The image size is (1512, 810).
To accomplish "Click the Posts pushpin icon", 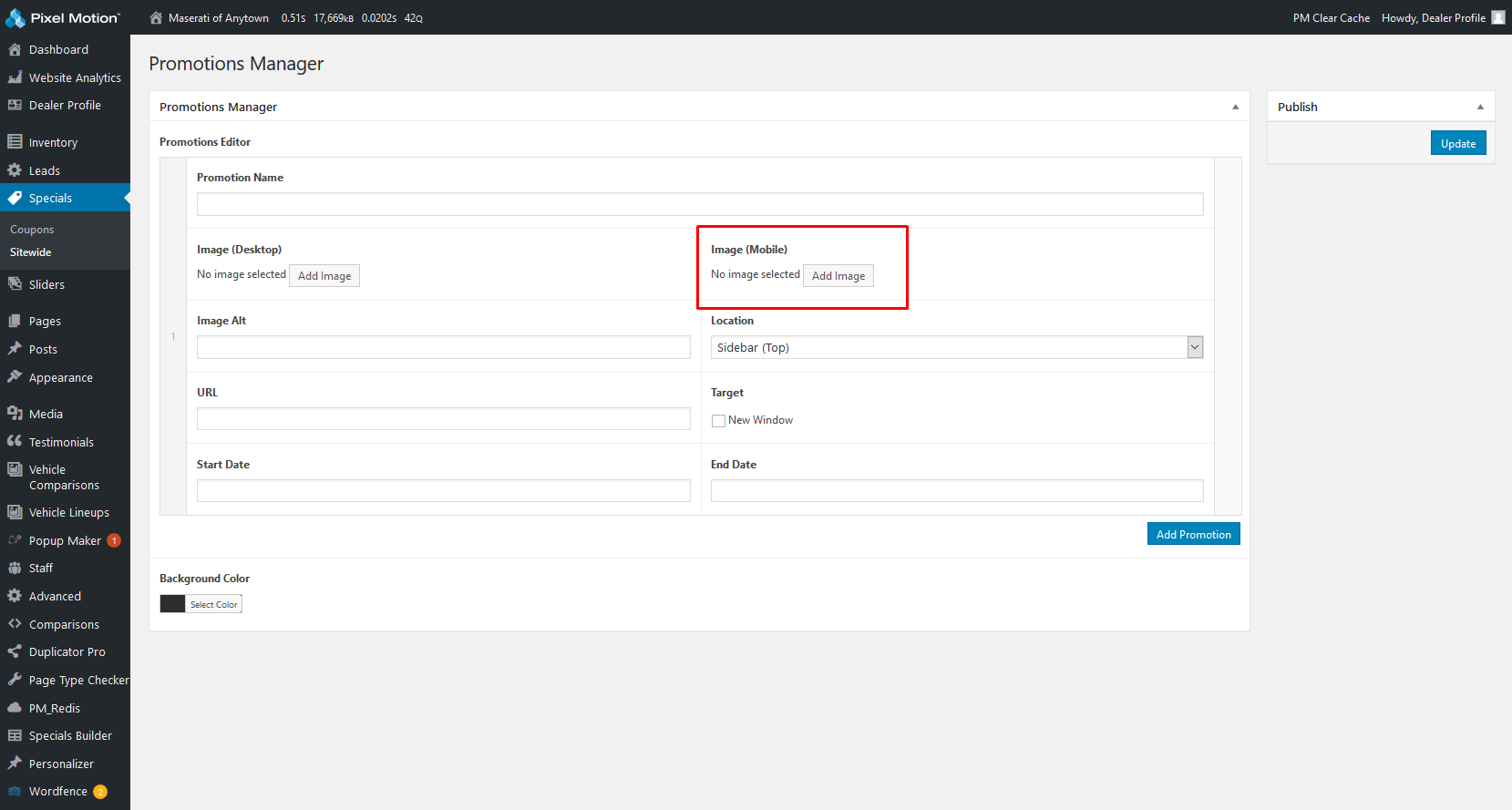I will (x=15, y=349).
